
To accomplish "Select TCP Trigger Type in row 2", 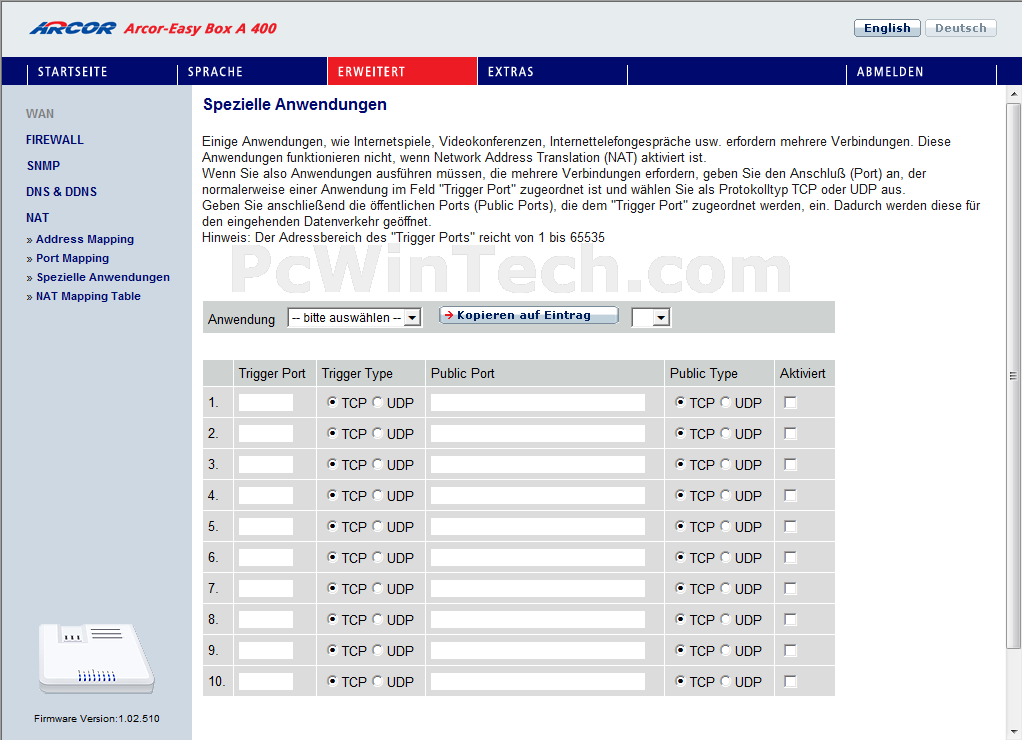I will pos(332,433).
